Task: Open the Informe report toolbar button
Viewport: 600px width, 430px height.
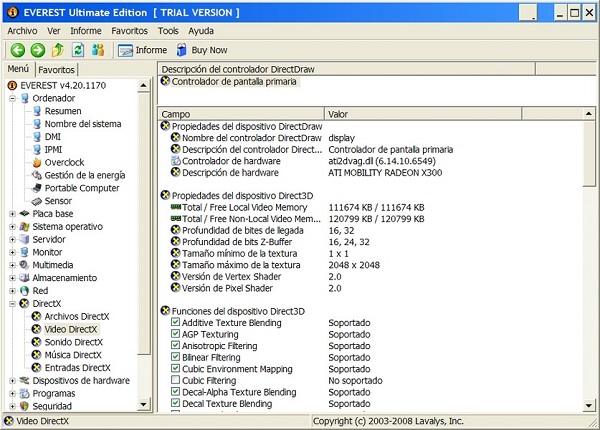Action: [x=142, y=50]
